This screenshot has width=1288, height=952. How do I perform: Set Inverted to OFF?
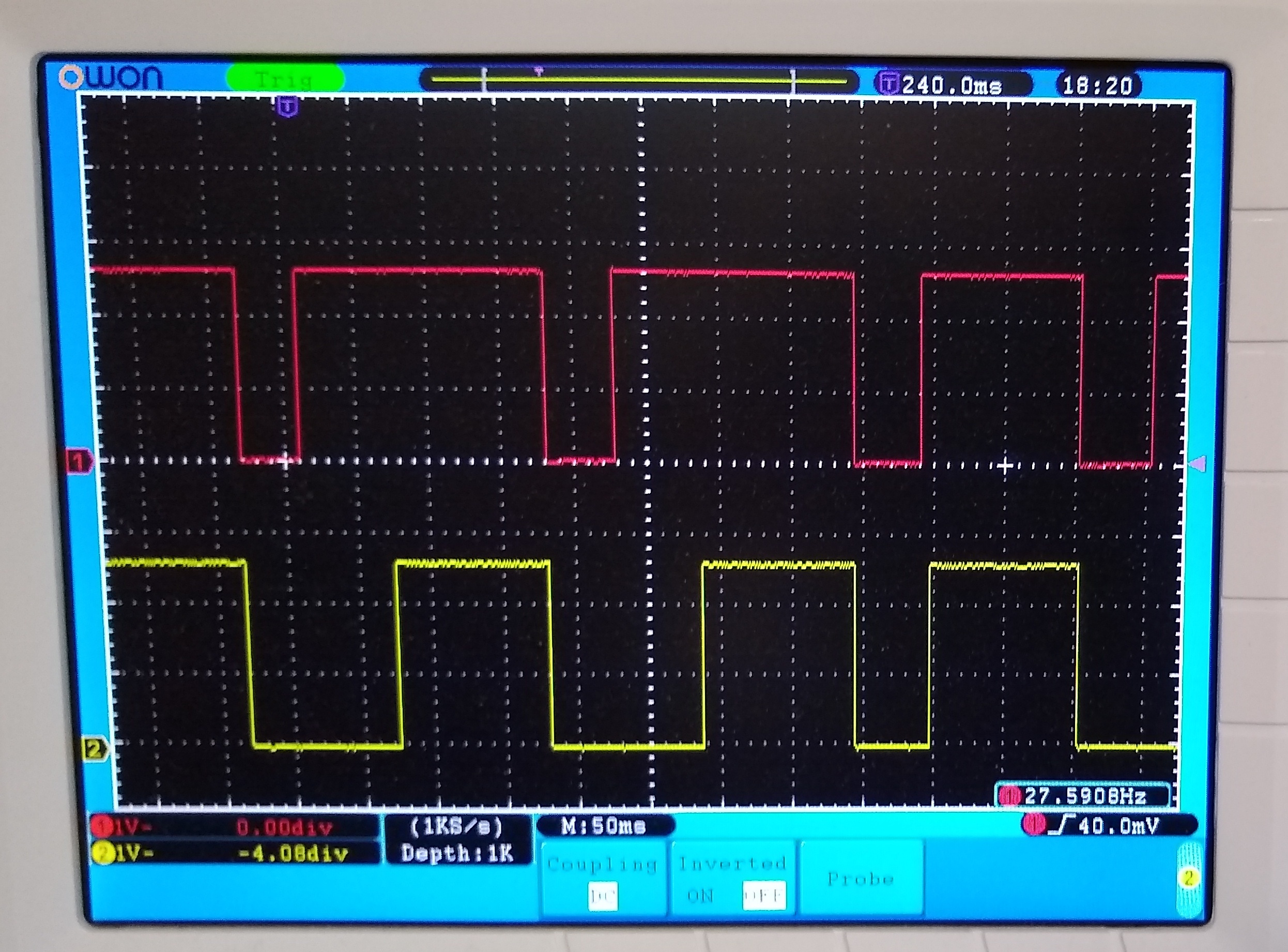[764, 896]
